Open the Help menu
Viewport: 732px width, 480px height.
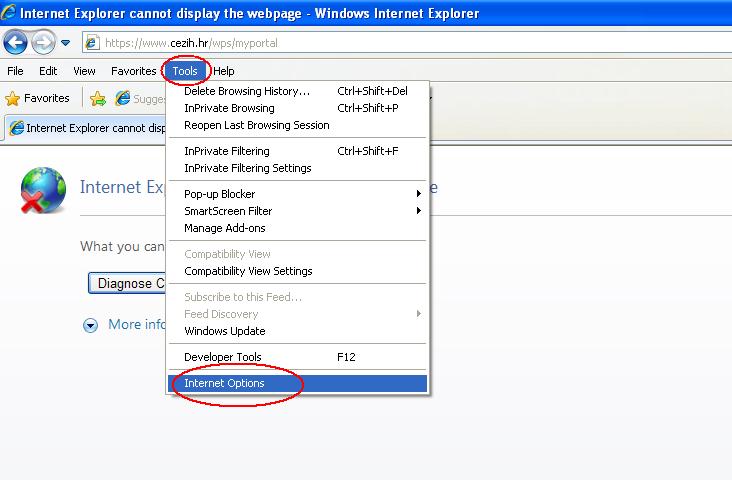[x=224, y=71]
